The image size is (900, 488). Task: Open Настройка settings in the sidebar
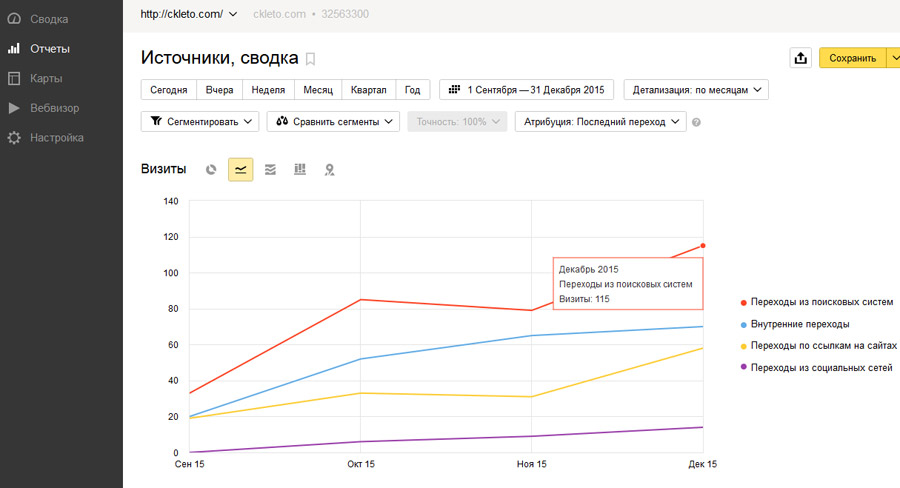pyautogui.click(x=56, y=138)
